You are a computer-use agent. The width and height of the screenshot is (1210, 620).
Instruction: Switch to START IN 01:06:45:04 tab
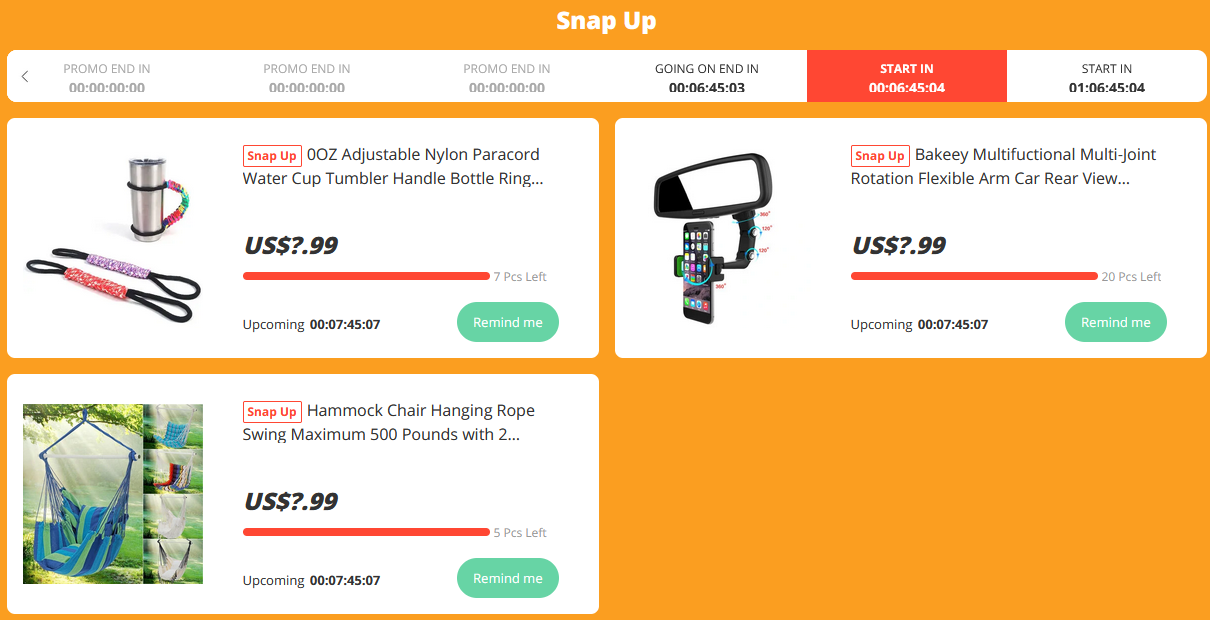1107,77
